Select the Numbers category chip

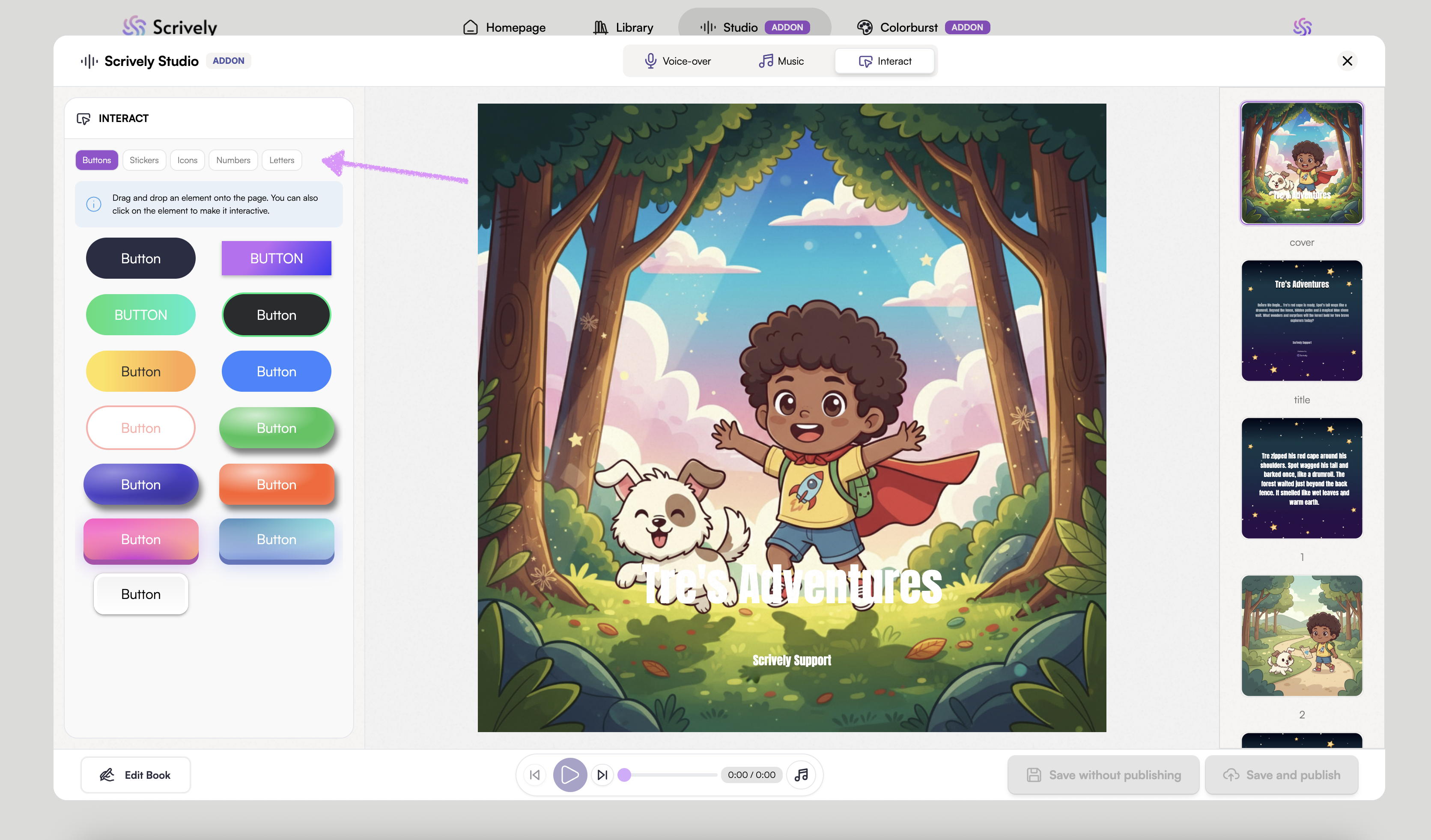coord(233,160)
